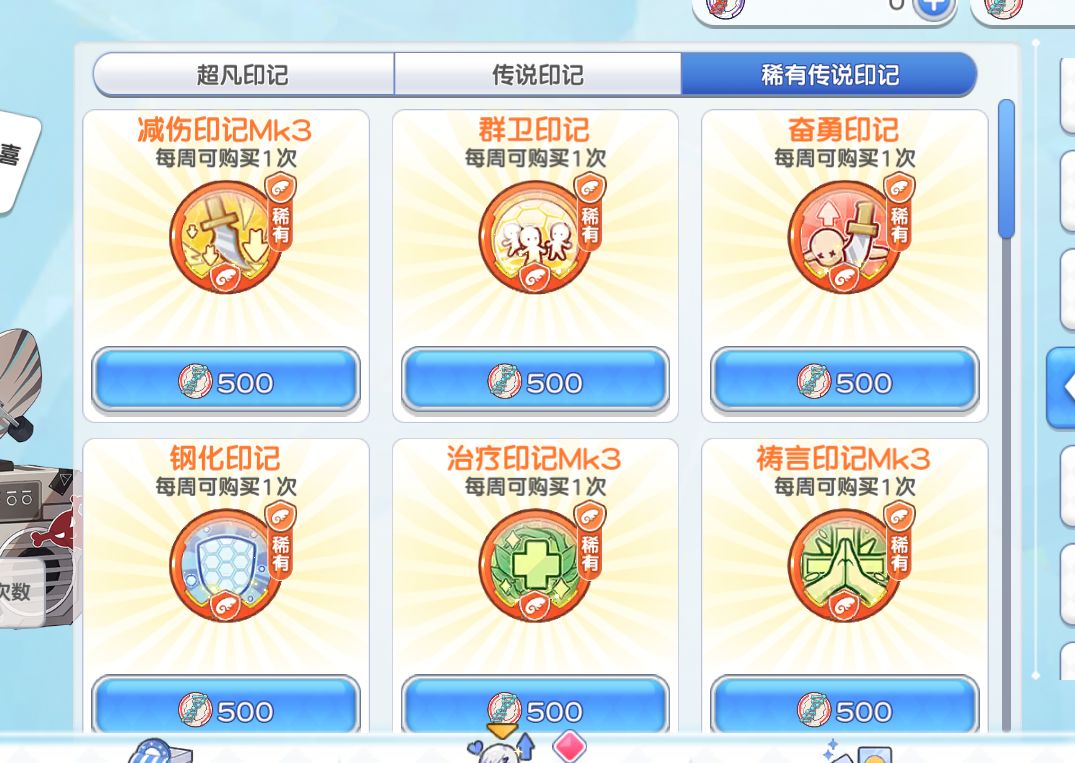Buy 减伤印记Mk3 for 500

pyautogui.click(x=226, y=381)
